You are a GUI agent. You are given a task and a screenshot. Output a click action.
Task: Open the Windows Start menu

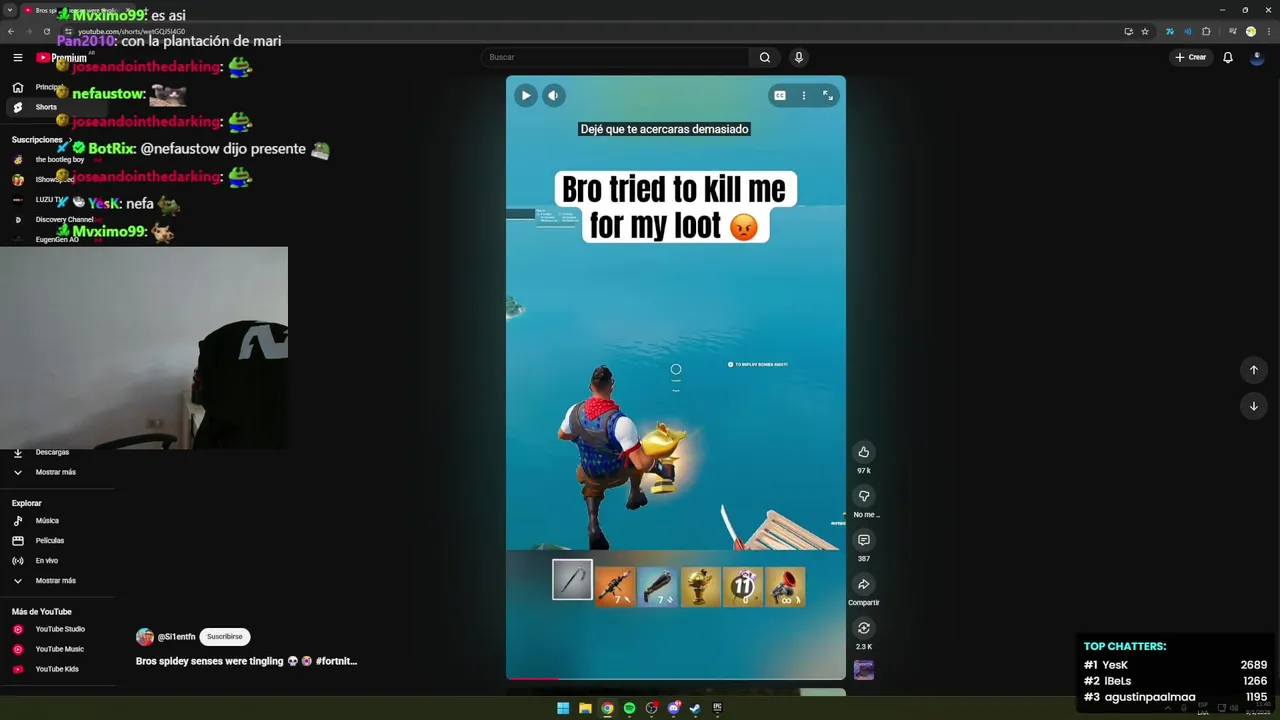point(563,708)
